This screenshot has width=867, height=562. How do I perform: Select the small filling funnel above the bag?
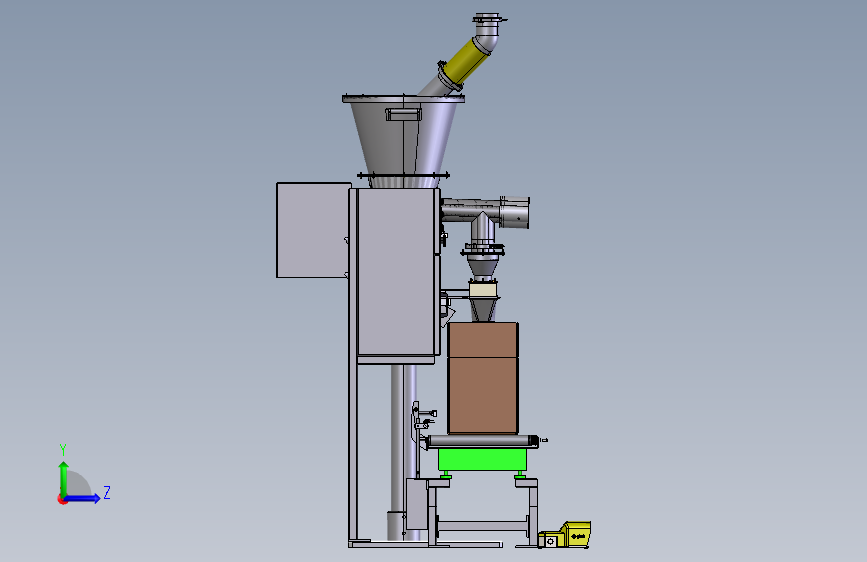point(483,309)
